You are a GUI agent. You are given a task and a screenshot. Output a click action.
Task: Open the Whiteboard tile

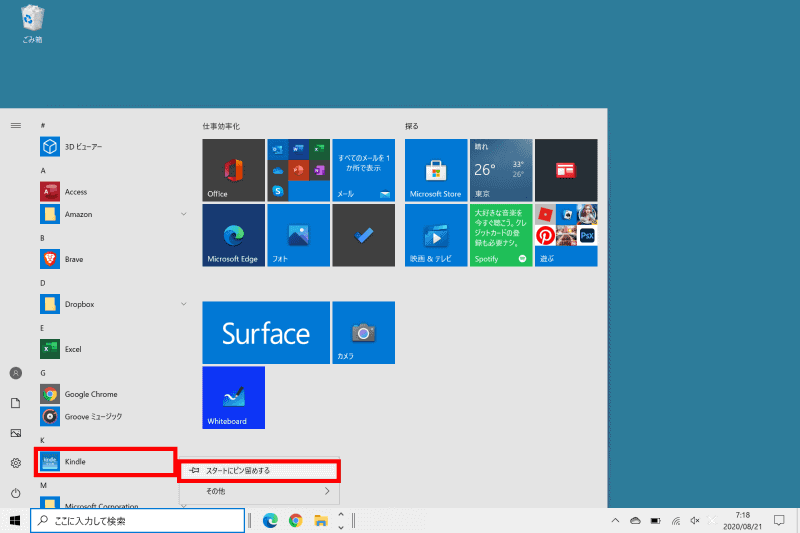pos(234,397)
